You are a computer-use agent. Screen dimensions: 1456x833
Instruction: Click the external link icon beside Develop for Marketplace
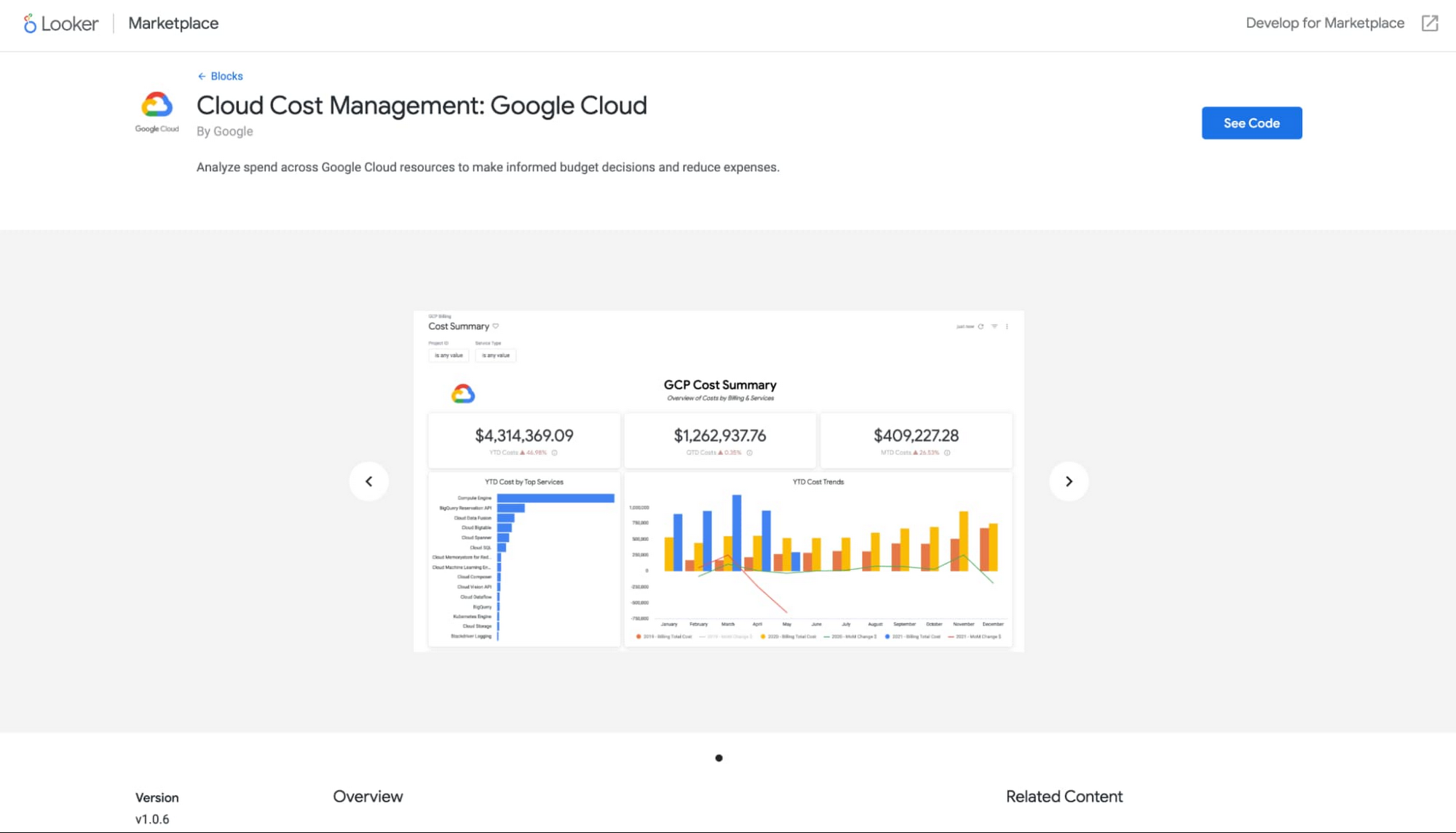[x=1430, y=23]
